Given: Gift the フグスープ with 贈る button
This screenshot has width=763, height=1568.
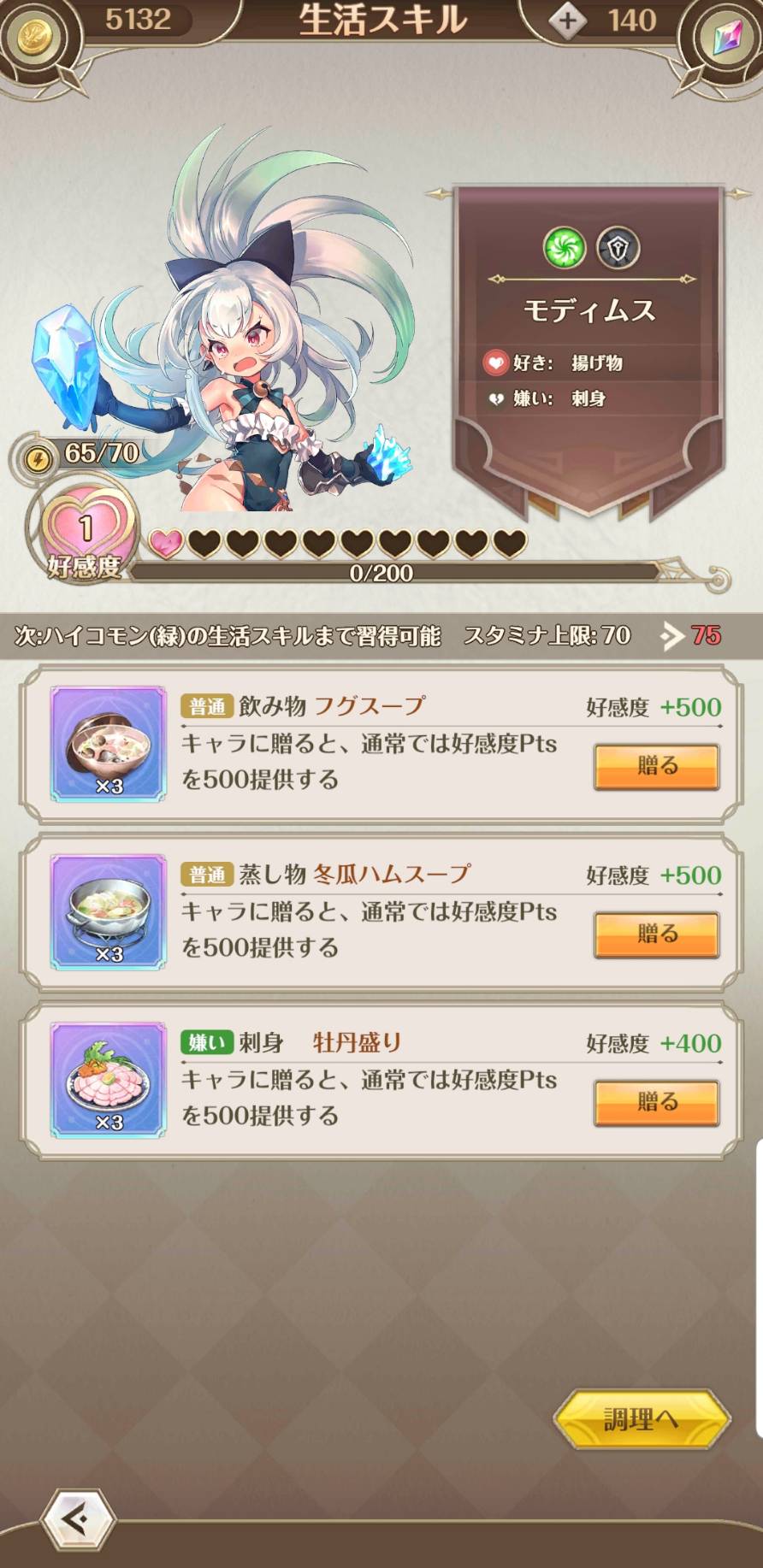Looking at the screenshot, I should [x=656, y=765].
